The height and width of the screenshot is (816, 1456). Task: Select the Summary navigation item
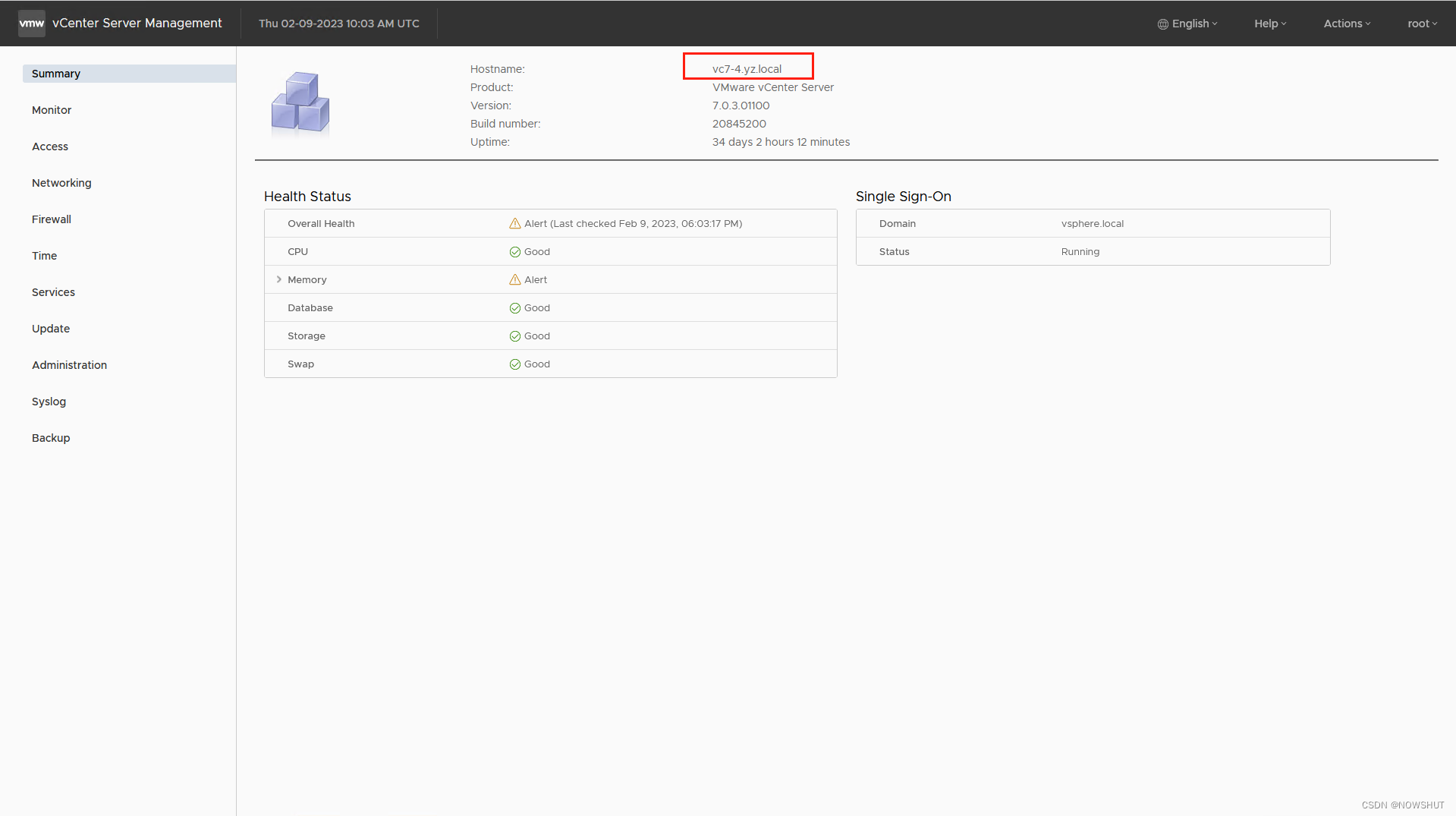[x=129, y=74]
